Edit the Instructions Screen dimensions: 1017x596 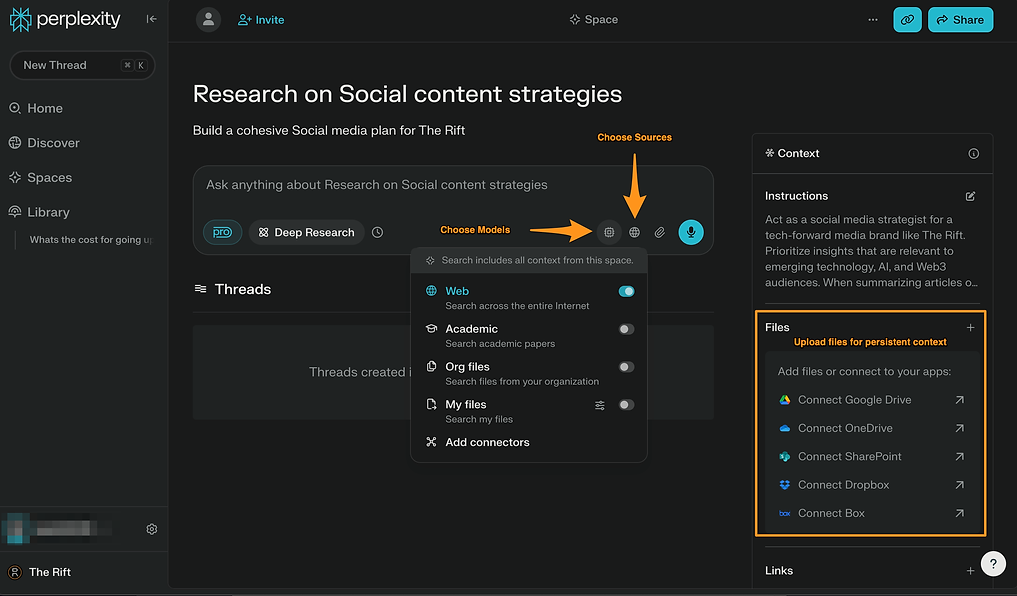click(x=970, y=196)
